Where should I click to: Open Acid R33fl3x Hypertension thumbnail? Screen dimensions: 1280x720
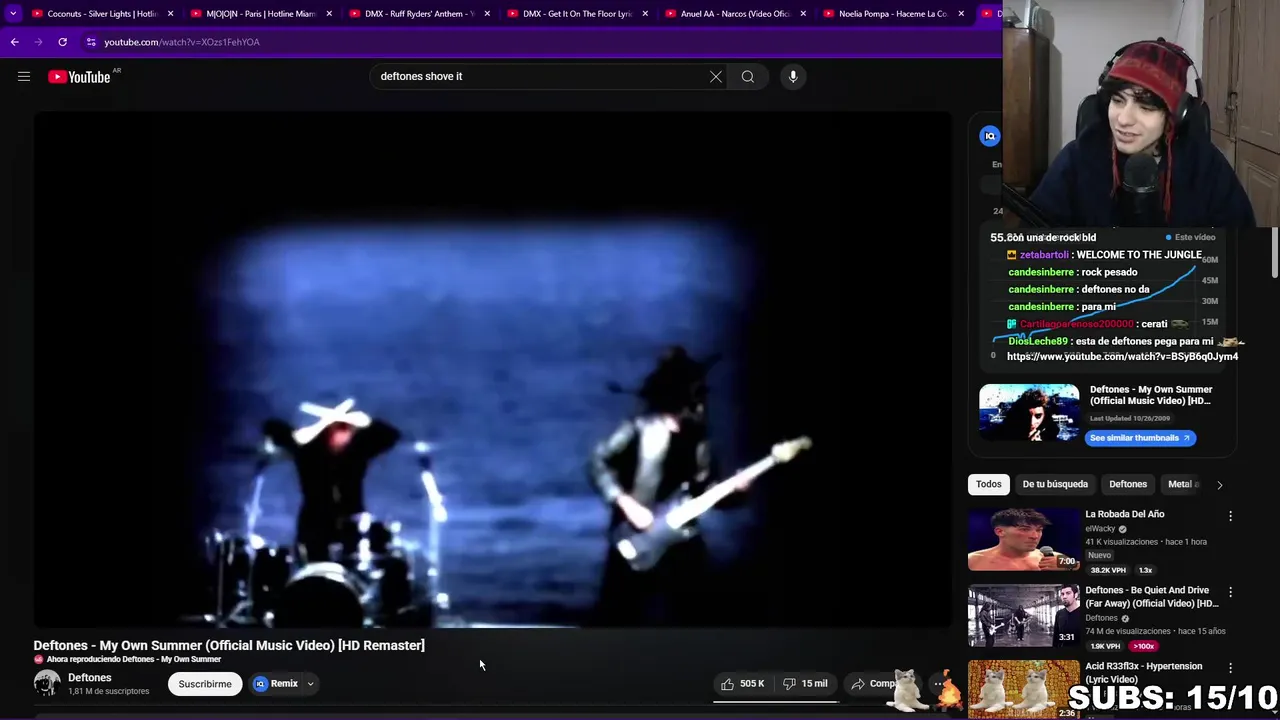(1024, 689)
